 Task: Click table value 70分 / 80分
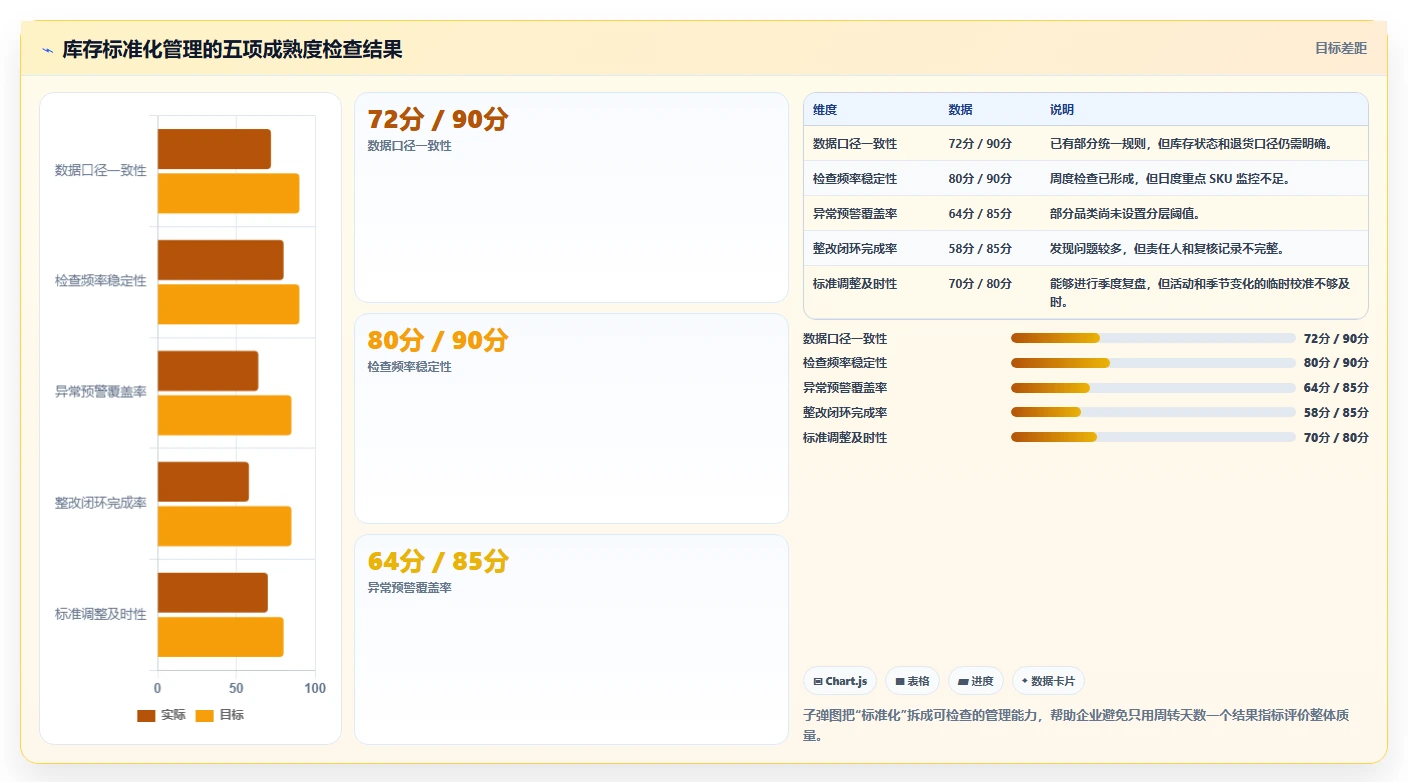click(980, 284)
